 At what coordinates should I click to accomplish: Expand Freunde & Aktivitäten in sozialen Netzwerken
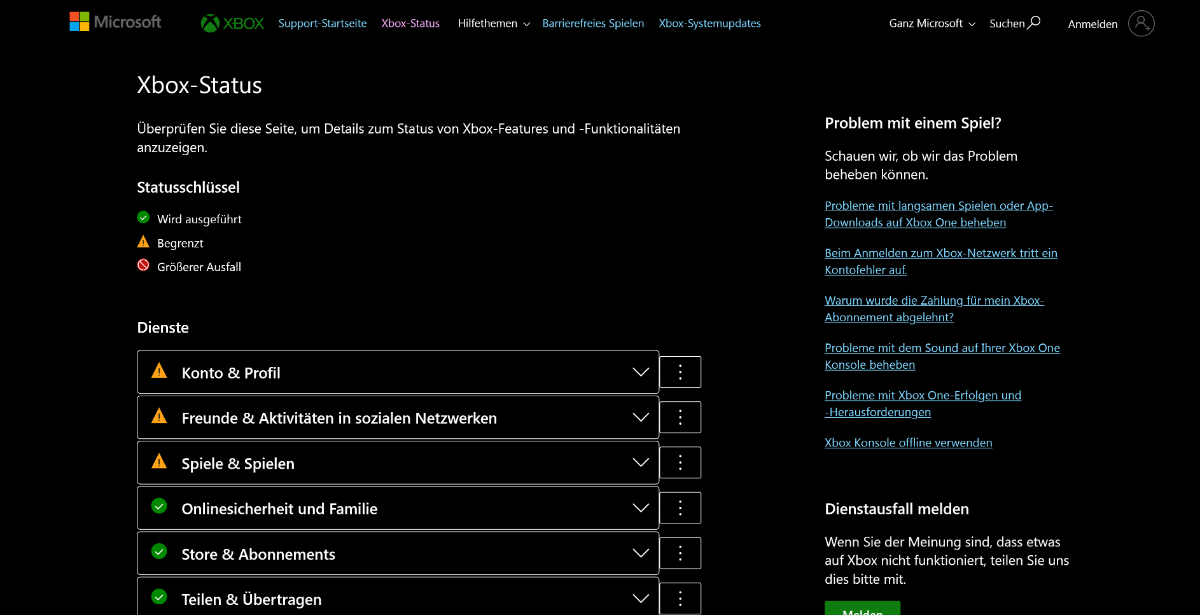tap(398, 417)
